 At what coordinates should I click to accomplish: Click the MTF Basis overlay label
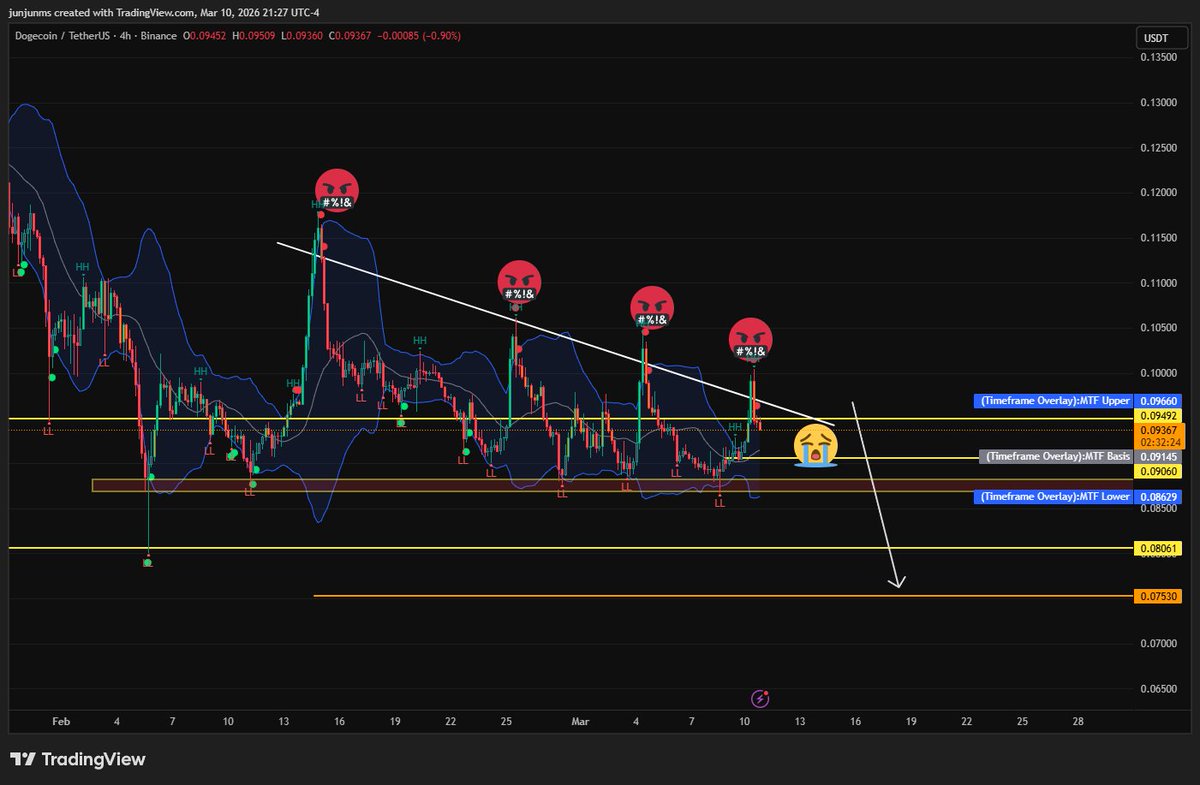[1057, 457]
